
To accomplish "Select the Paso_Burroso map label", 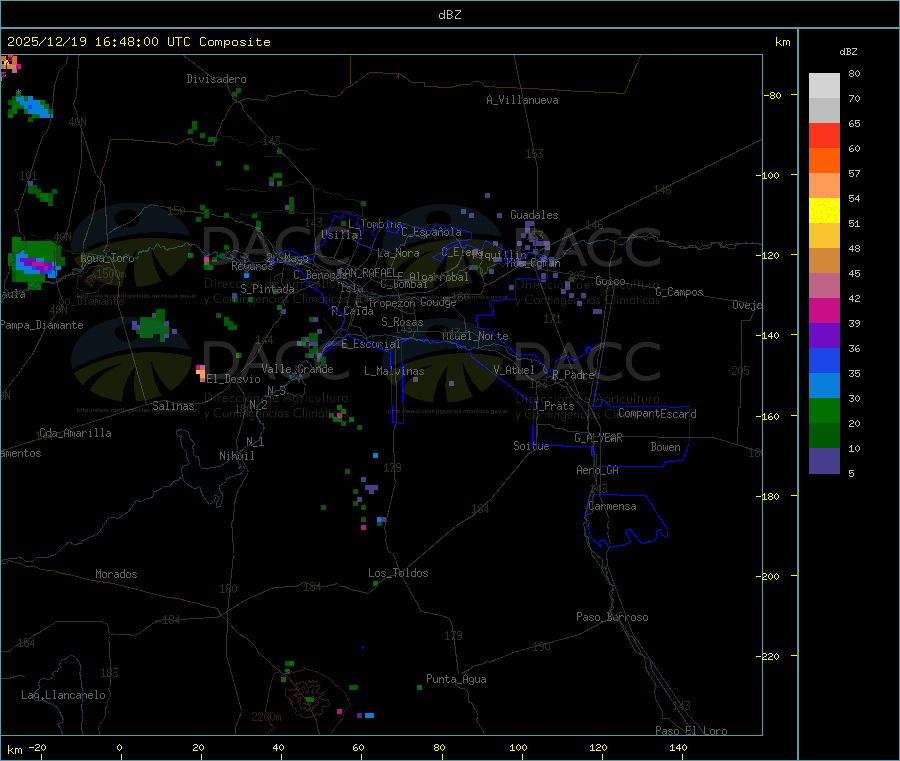I will click(x=612, y=617).
